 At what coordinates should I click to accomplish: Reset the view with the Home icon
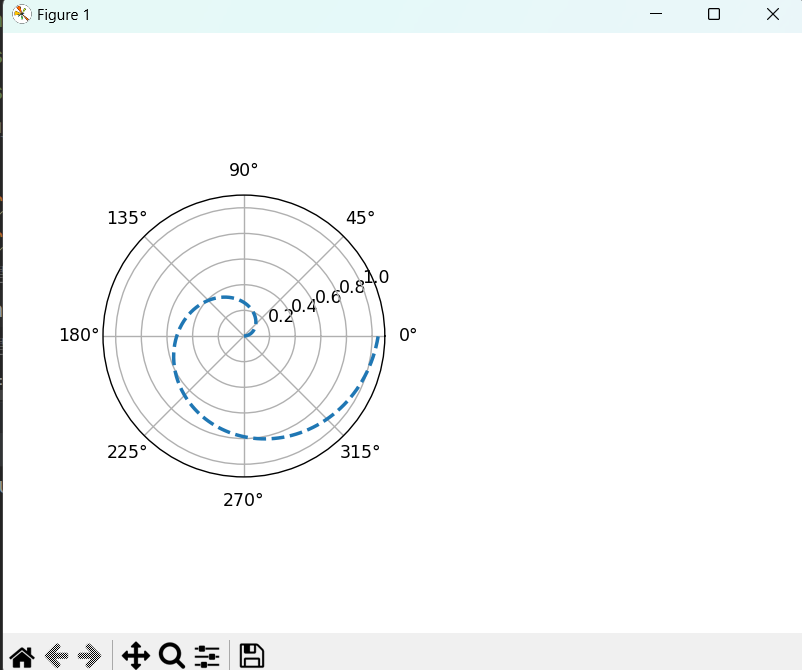22,655
